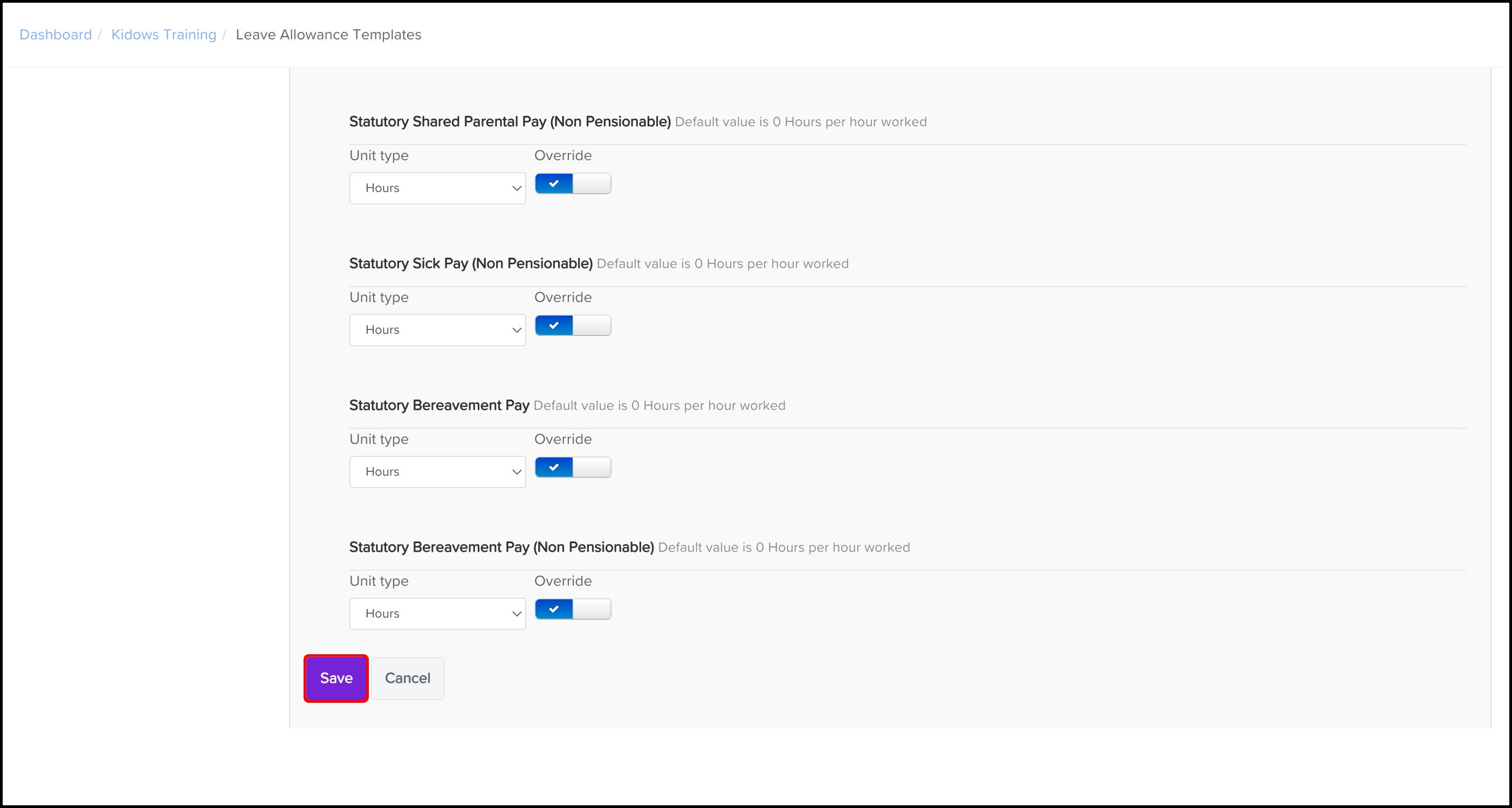Expand Unit type dropdown for Statutory Sick Pay
Image resolution: width=1512 pixels, height=808 pixels.
(437, 330)
